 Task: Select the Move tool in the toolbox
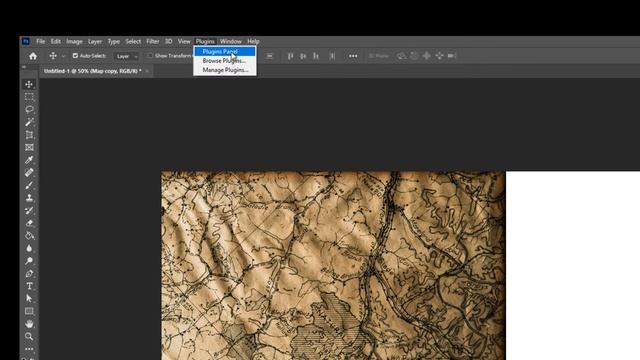(29, 84)
